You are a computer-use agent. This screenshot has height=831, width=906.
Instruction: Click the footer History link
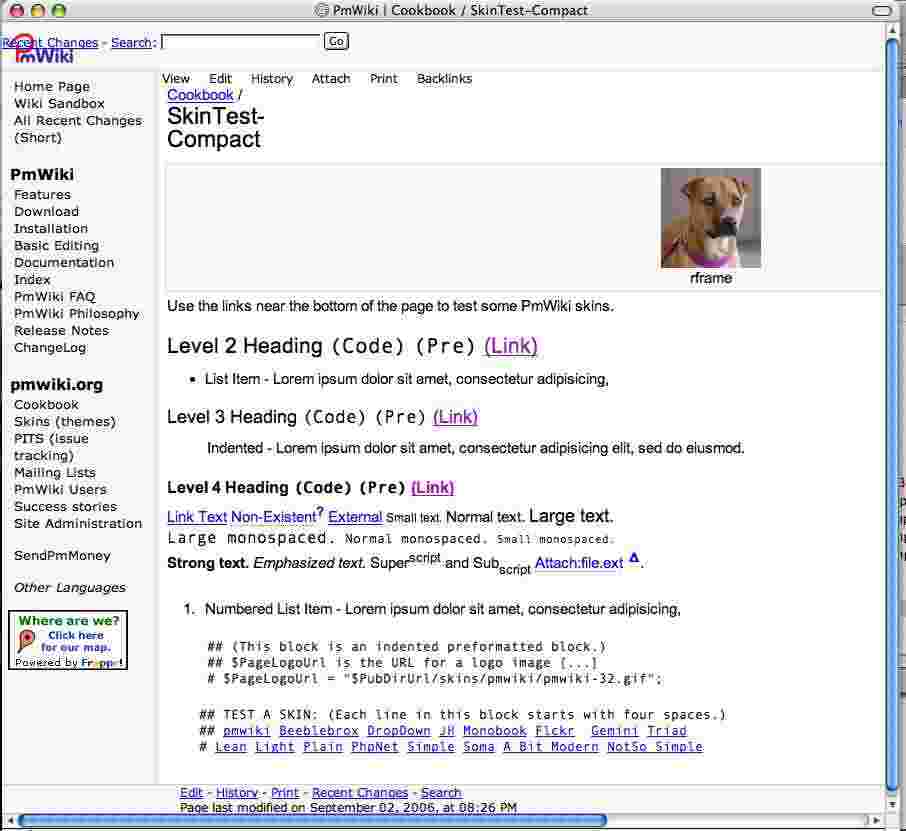click(237, 793)
